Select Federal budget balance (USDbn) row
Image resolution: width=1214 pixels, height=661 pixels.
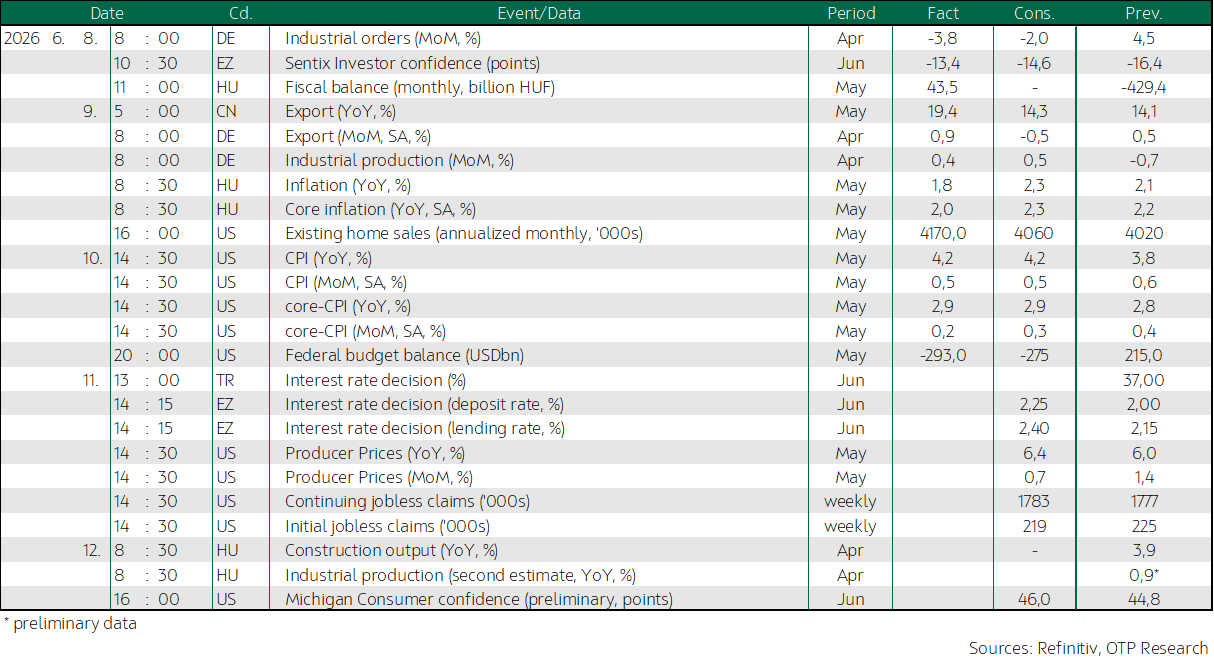click(606, 355)
